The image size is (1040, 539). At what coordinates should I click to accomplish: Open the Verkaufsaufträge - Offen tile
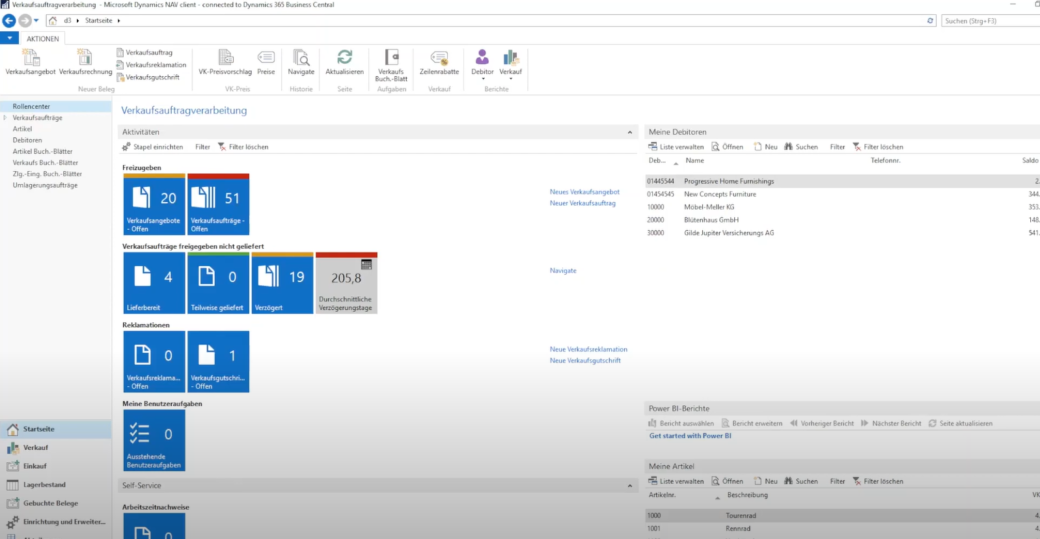pyautogui.click(x=218, y=204)
